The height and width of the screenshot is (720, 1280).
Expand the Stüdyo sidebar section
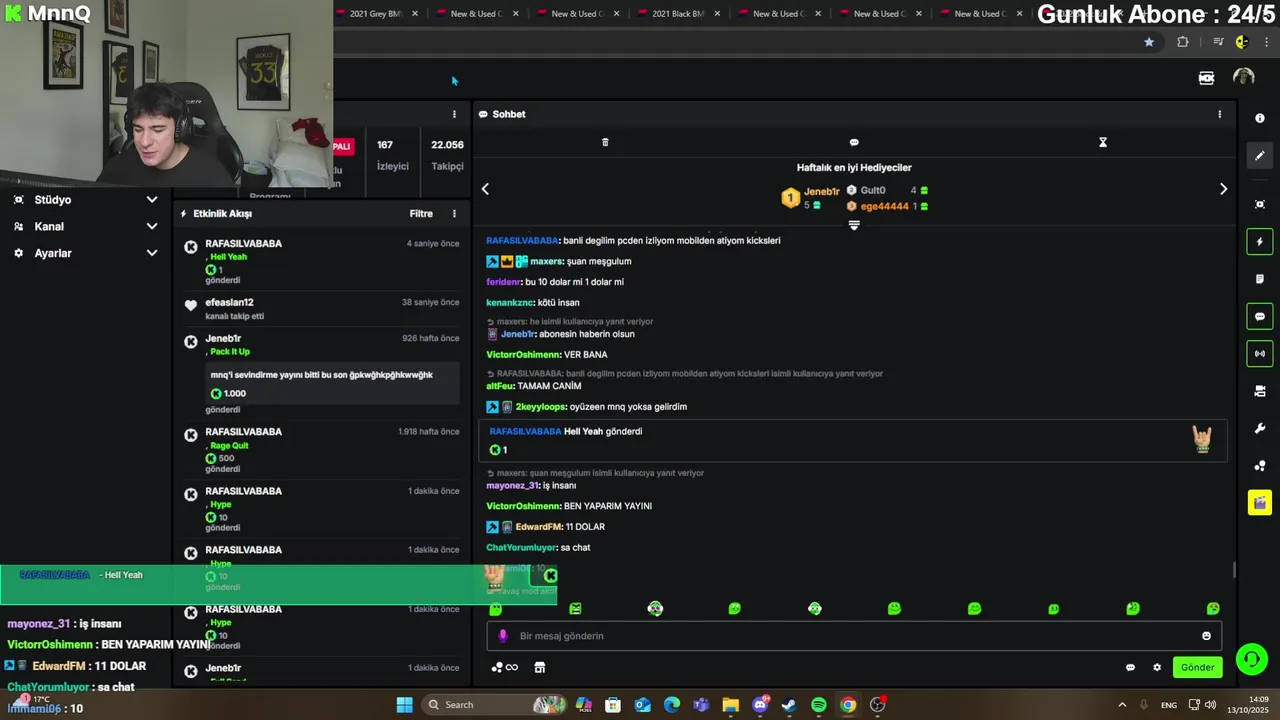click(x=85, y=199)
